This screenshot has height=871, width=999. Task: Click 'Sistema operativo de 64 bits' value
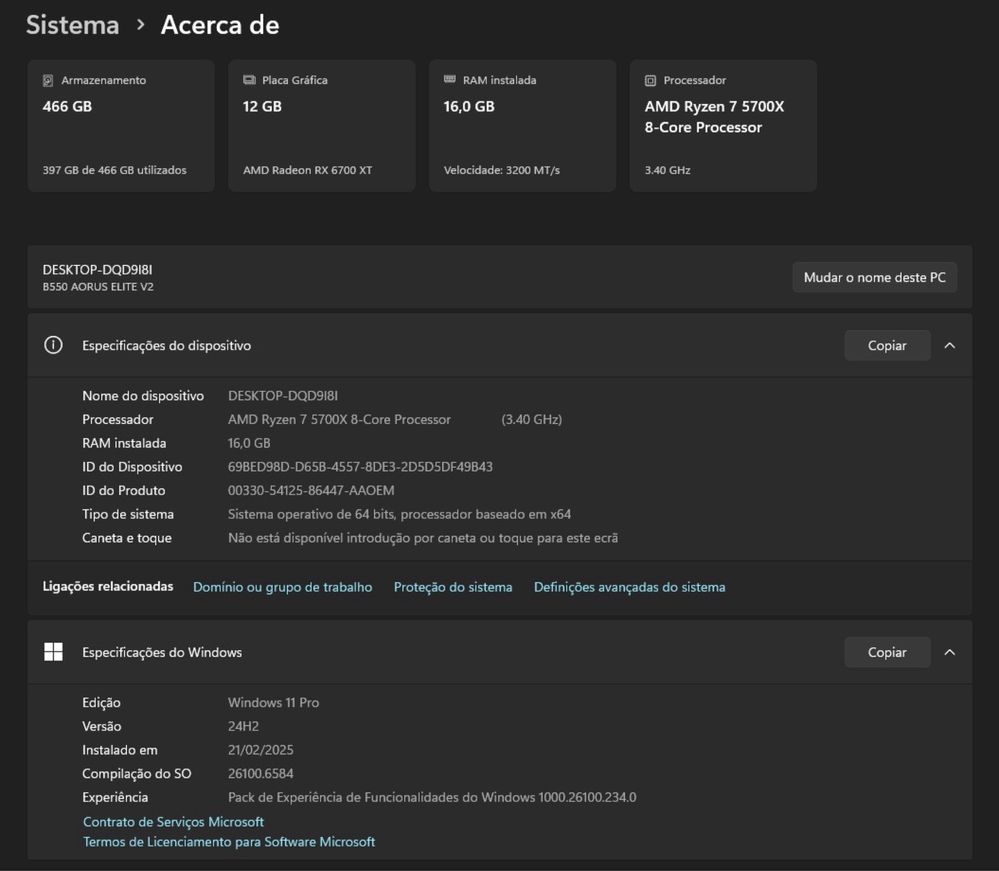tap(399, 514)
